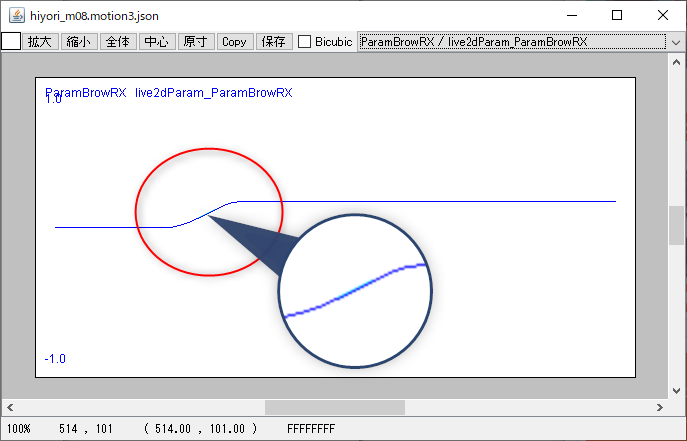Click the 中心 center view button
This screenshot has width=687, height=441.
tap(156, 42)
